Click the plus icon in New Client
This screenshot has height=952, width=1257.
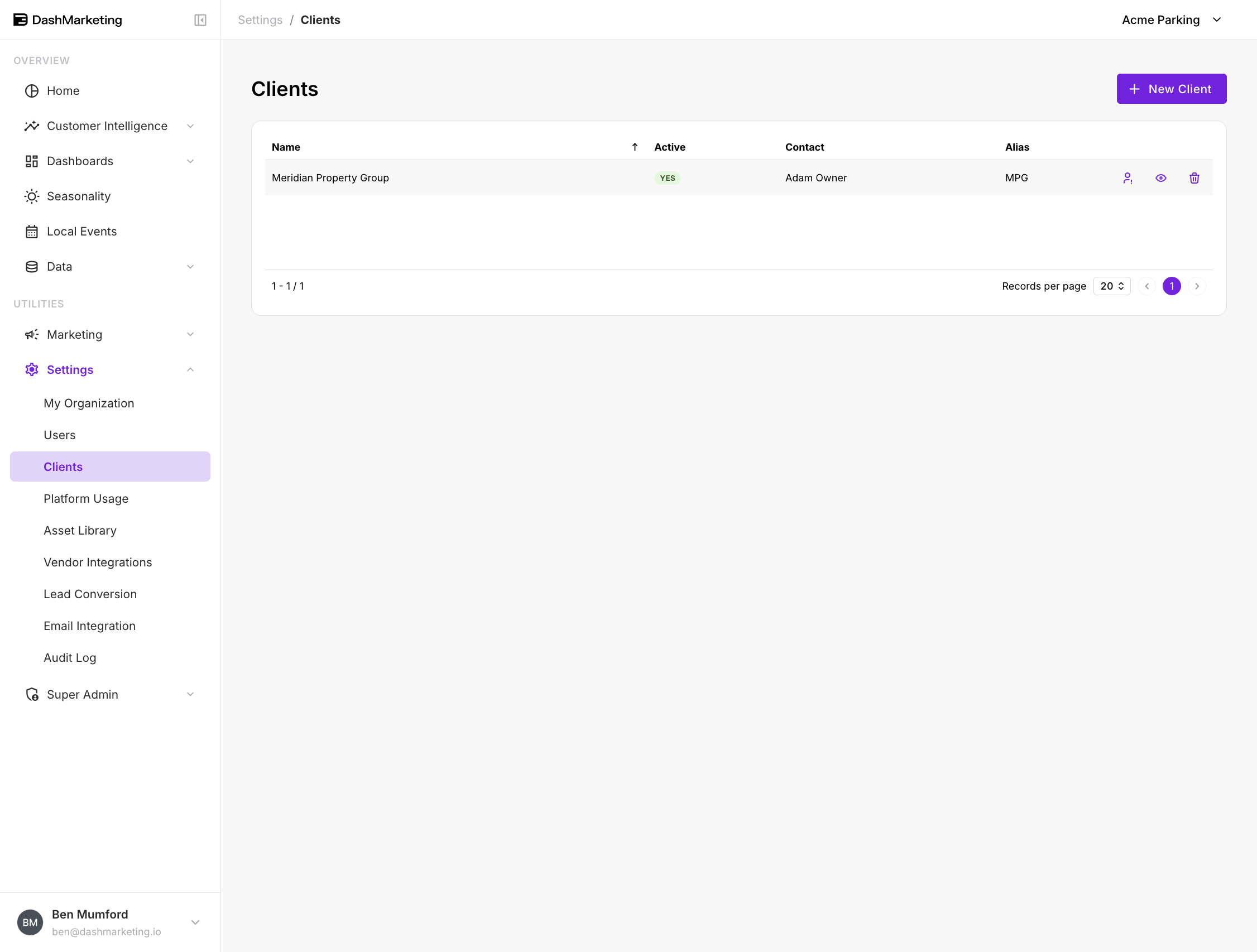(1134, 89)
